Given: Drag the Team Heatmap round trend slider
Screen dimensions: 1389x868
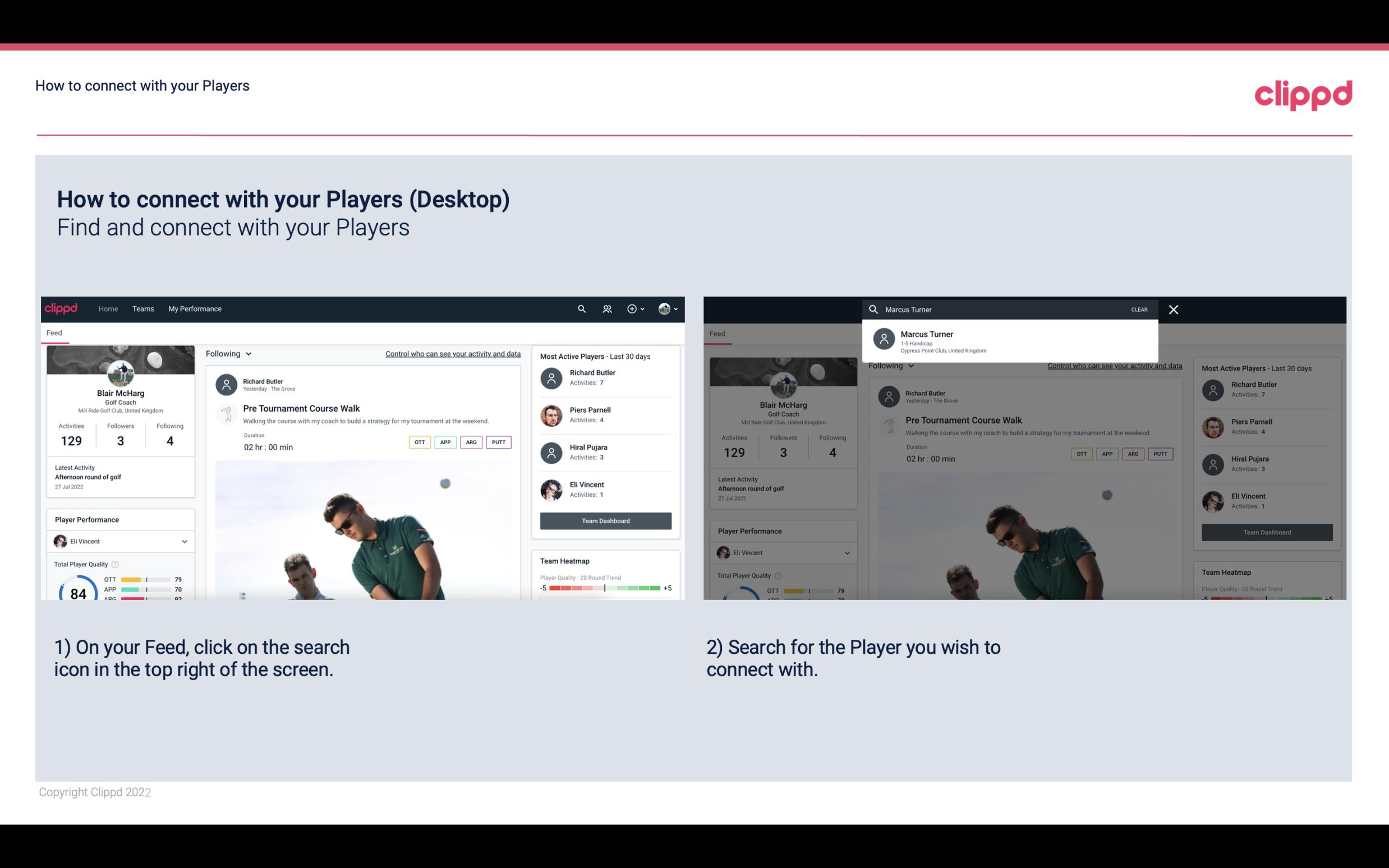Looking at the screenshot, I should click(605, 588).
